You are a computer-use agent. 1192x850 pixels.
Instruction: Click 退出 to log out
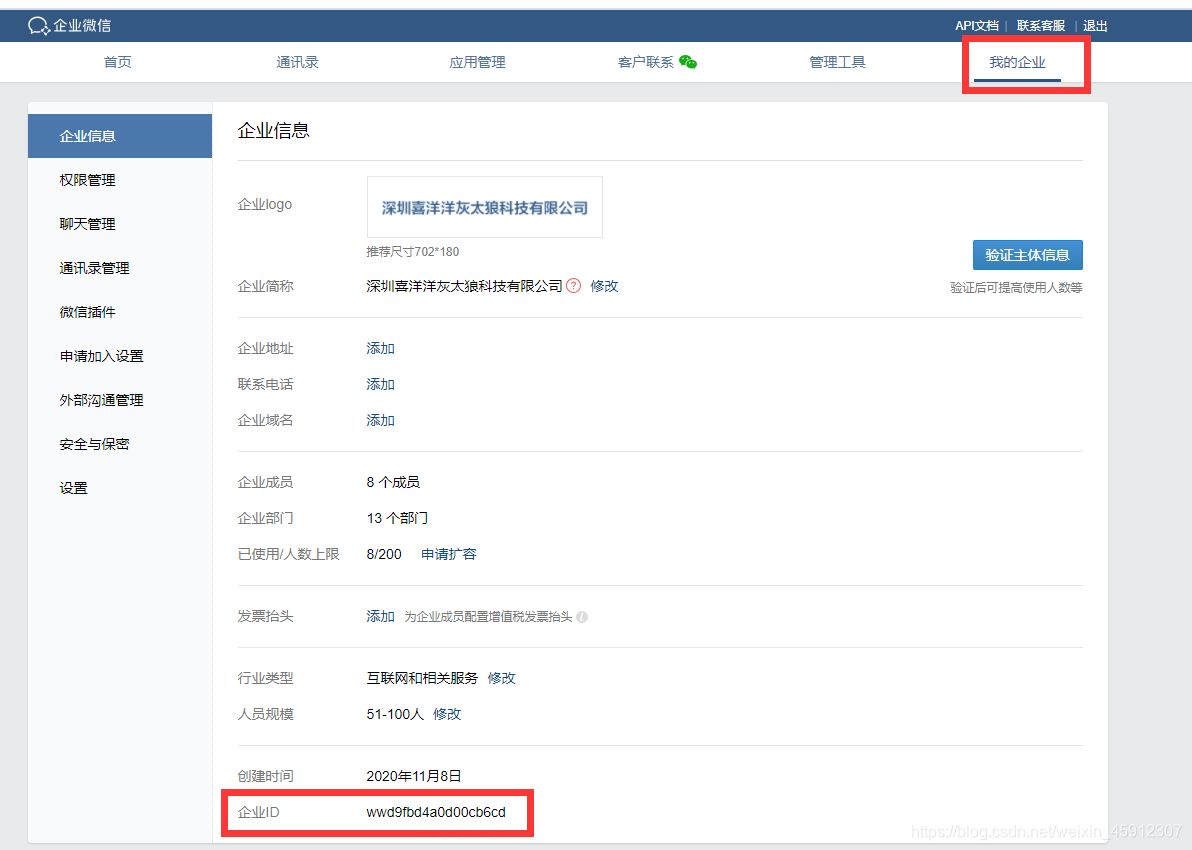1095,26
